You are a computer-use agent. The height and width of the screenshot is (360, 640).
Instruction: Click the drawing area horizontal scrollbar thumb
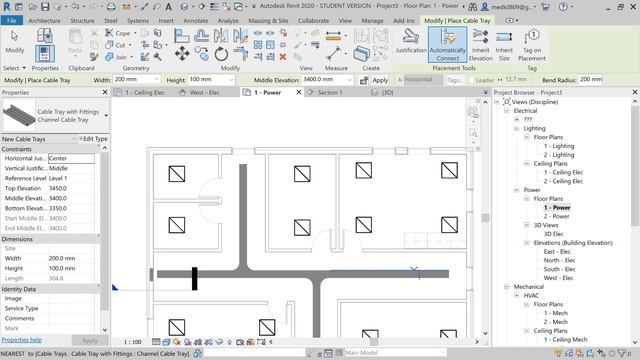pos(373,342)
